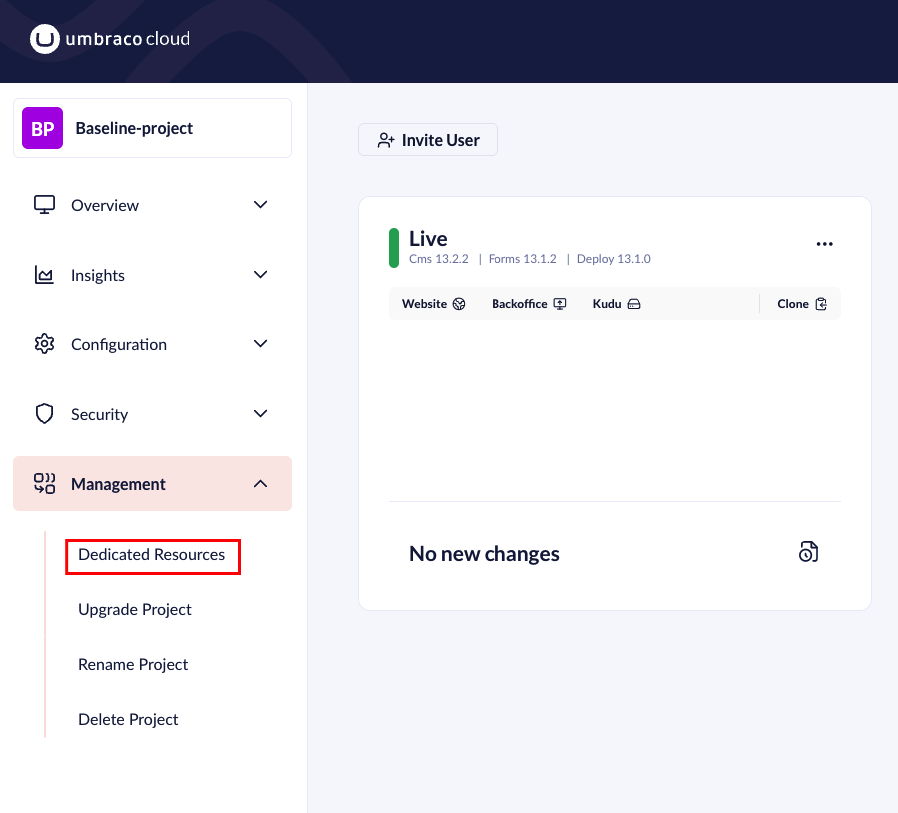Open Upgrade Project
The image size is (898, 813).
pyautogui.click(x=135, y=610)
